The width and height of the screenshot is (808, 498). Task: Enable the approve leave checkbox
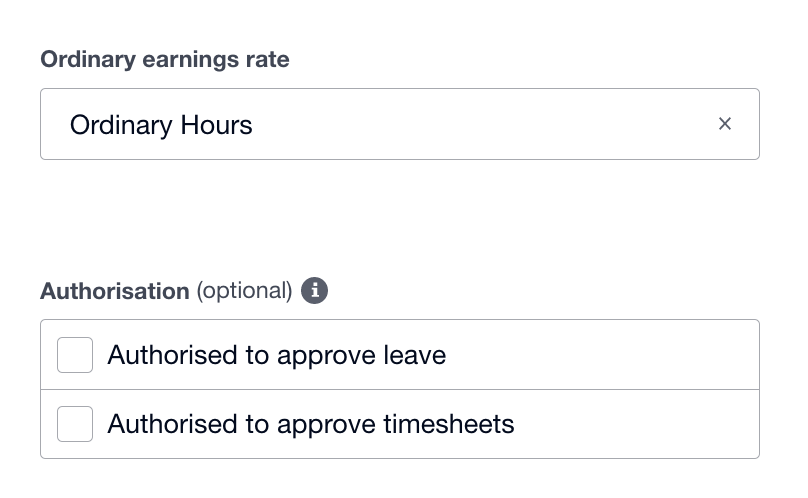75,355
